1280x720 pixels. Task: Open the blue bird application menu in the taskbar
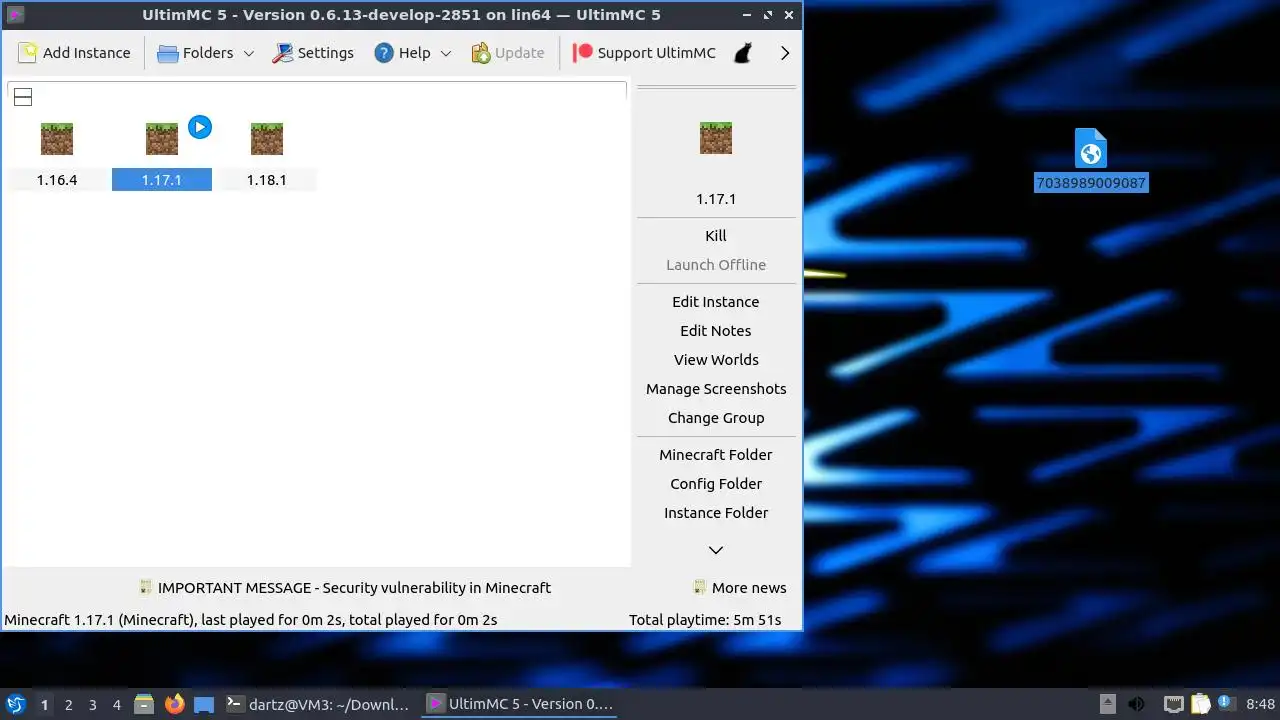pyautogui.click(x=16, y=704)
